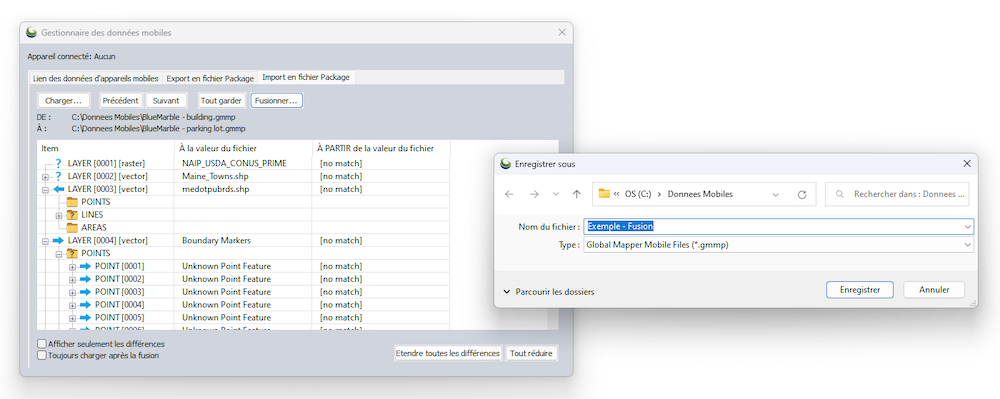This screenshot has width=1000, height=399.
Task: Click the Fusionner... button
Action: [x=276, y=101]
